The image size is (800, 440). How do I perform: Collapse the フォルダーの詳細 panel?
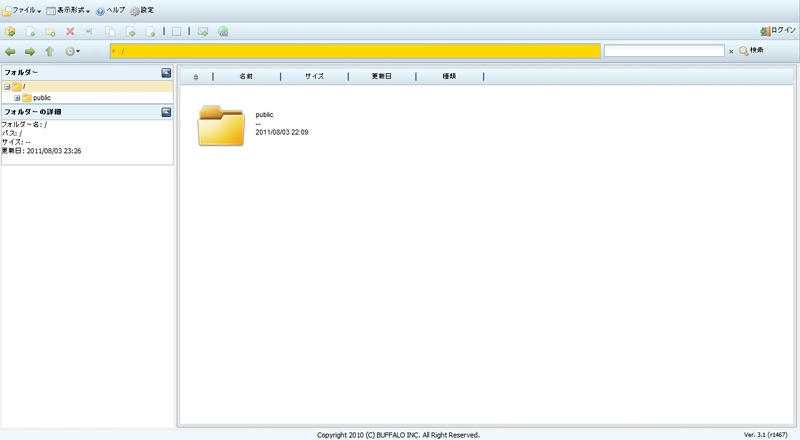[x=166, y=112]
